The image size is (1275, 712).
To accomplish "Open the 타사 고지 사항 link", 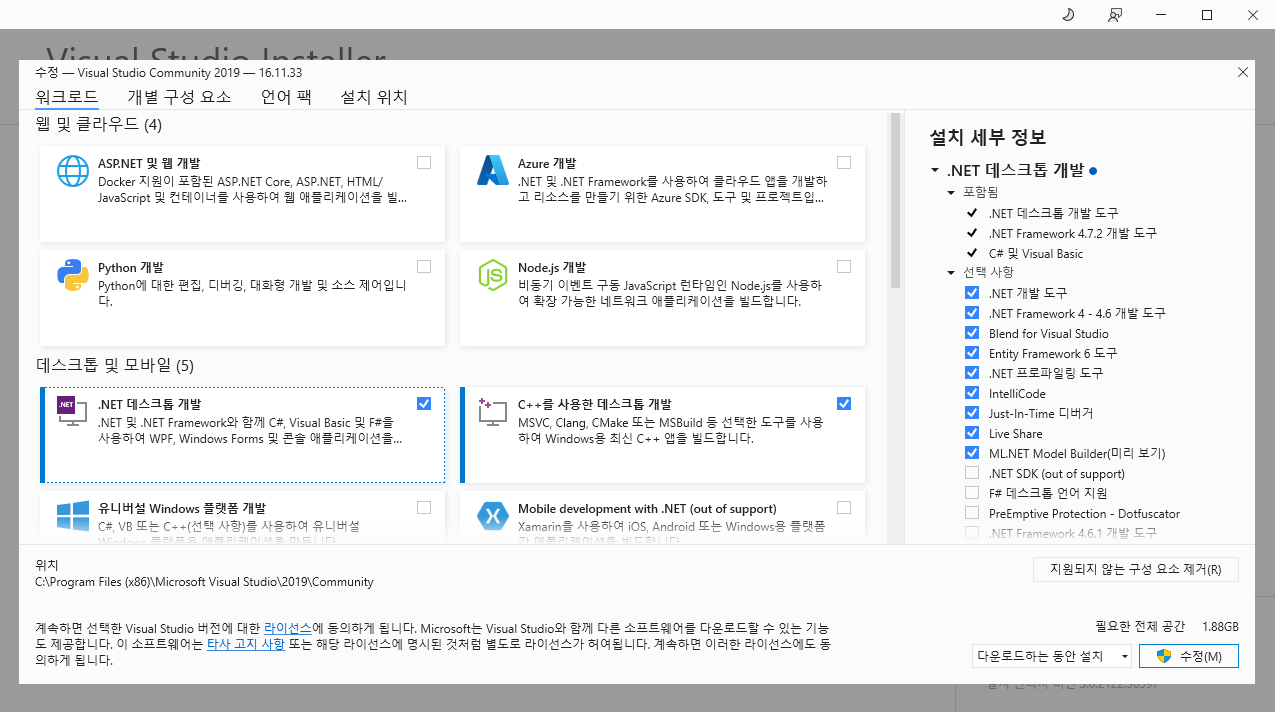I will pos(246,644).
